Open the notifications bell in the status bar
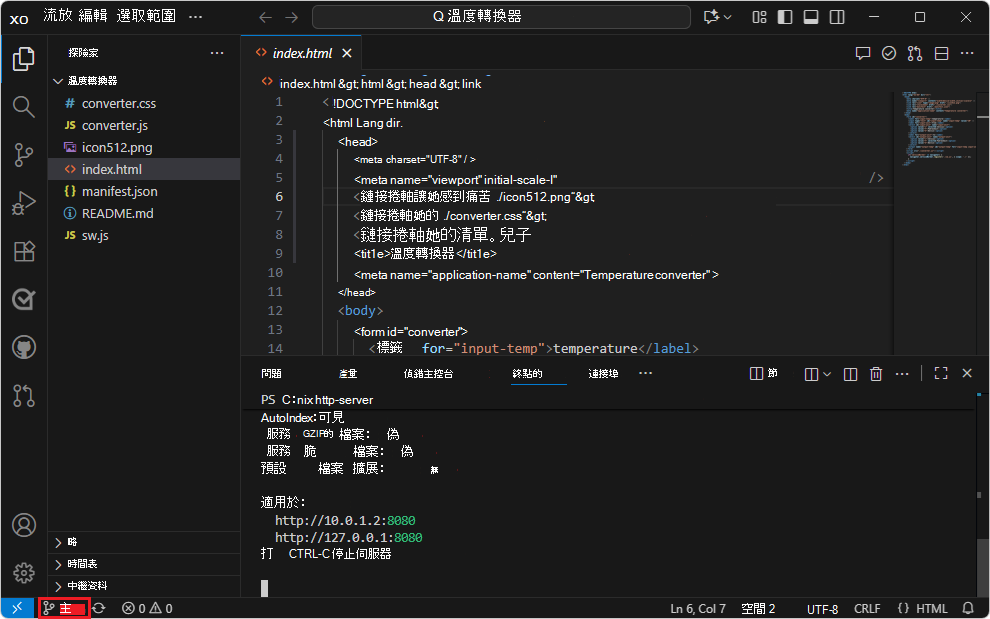The image size is (990, 619). pos(966,607)
